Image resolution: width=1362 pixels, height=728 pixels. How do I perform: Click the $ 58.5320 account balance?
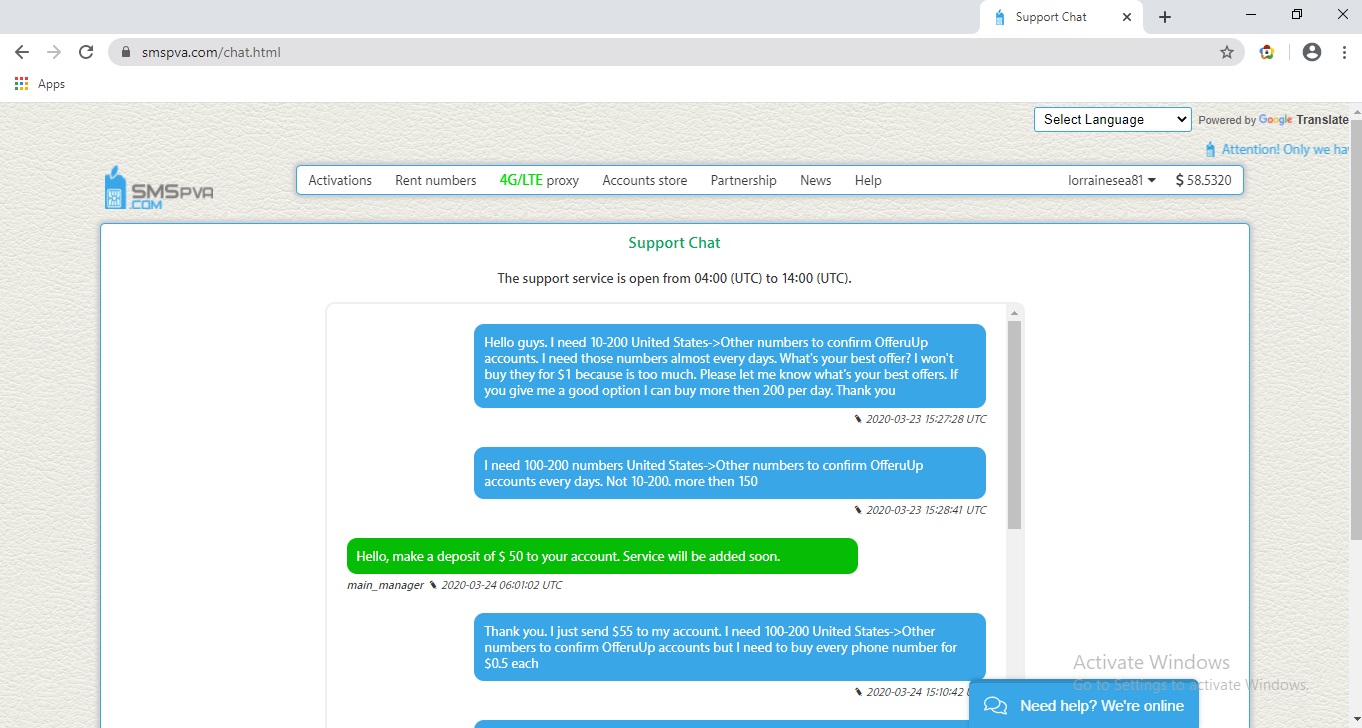[x=1203, y=181]
